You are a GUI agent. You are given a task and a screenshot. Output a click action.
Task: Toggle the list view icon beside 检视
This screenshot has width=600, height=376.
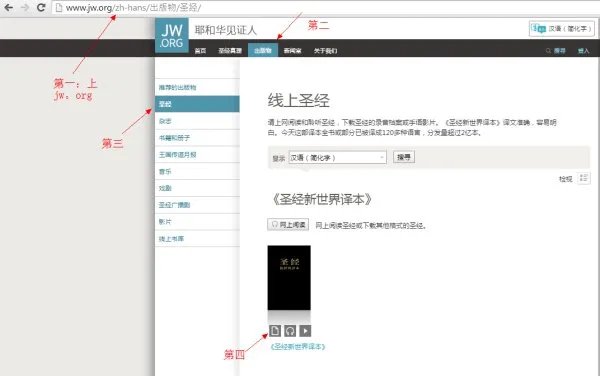(x=584, y=178)
